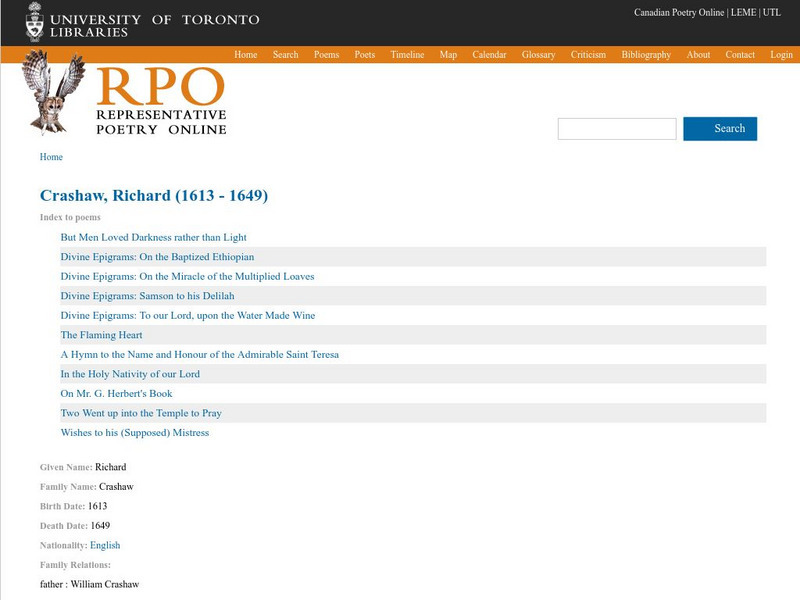The image size is (800, 600).
Task: Open the Bibliography menu item
Action: tap(646, 55)
